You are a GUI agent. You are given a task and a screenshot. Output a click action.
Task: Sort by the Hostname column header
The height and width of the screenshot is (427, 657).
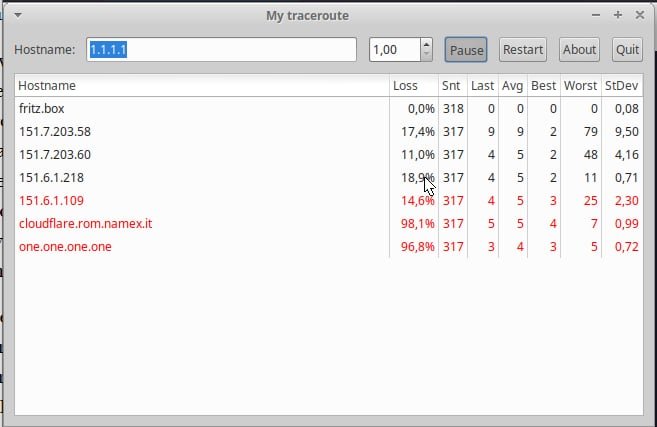click(200, 86)
